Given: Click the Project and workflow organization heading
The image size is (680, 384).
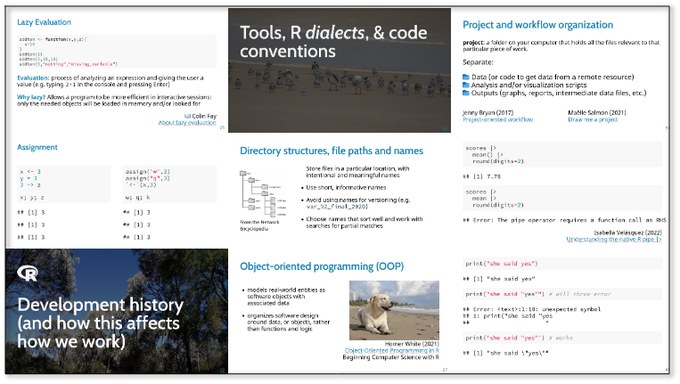Looking at the screenshot, I should click(538, 25).
